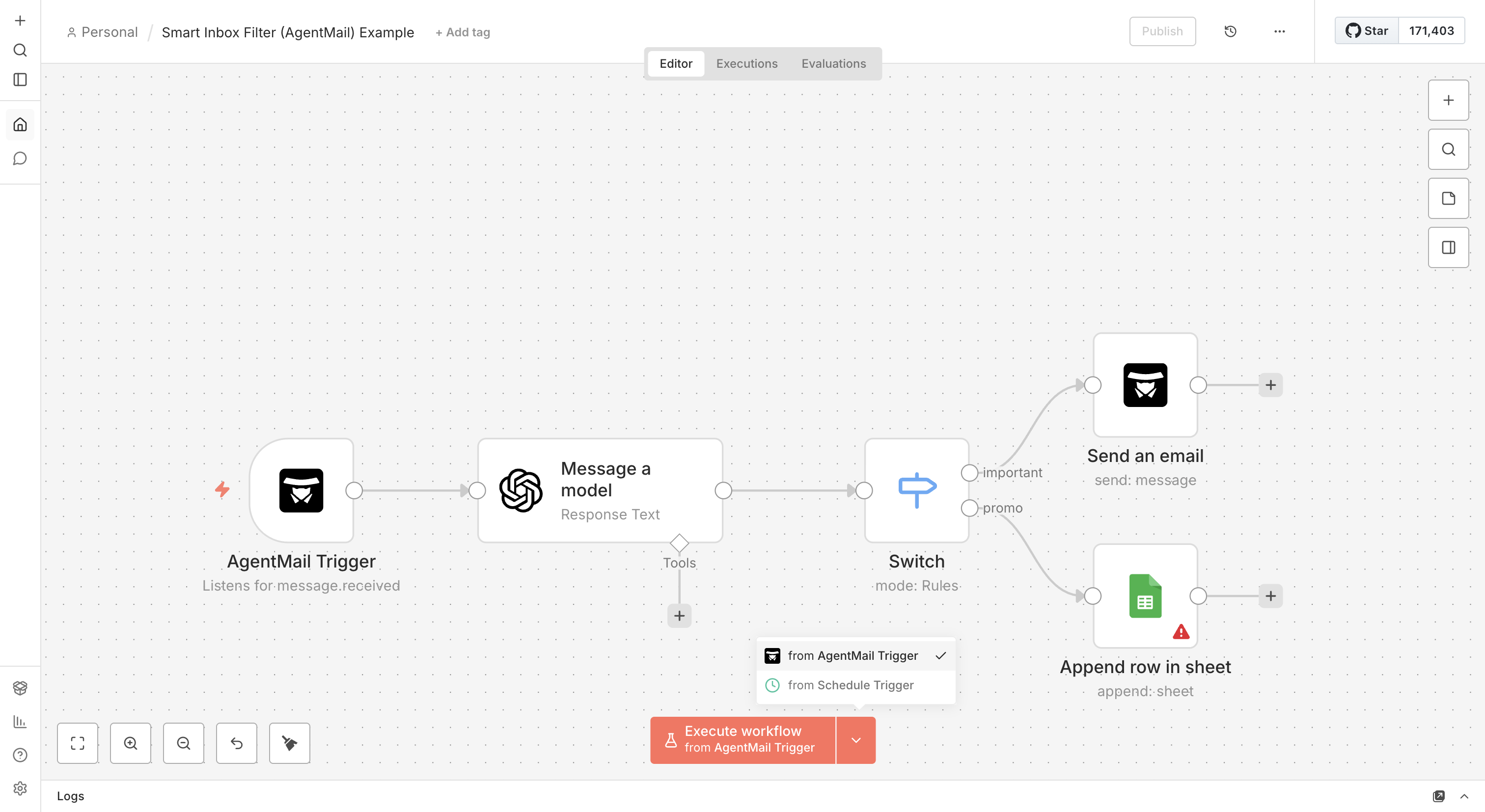Add a node with canvas plus button
This screenshot has width=1485, height=812.
[x=1448, y=100]
